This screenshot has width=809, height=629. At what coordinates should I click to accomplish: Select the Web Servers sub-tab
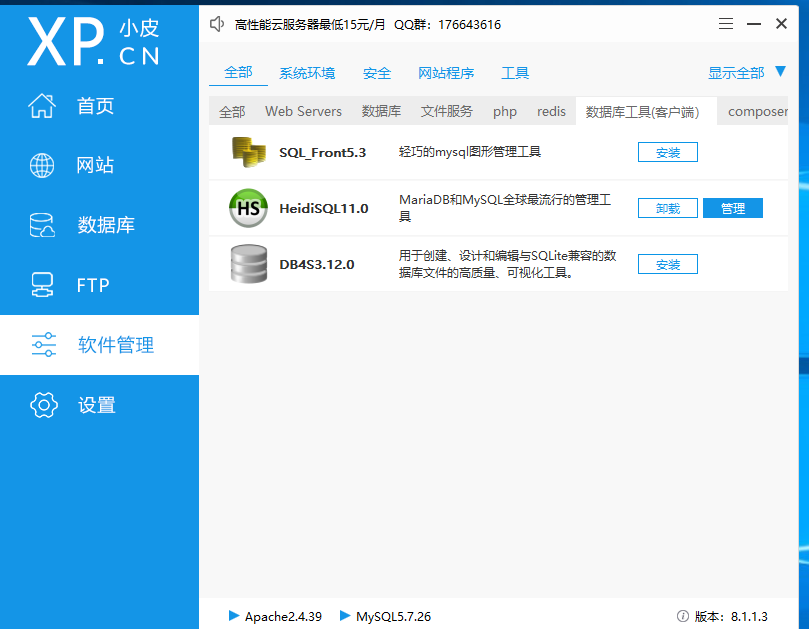point(303,111)
